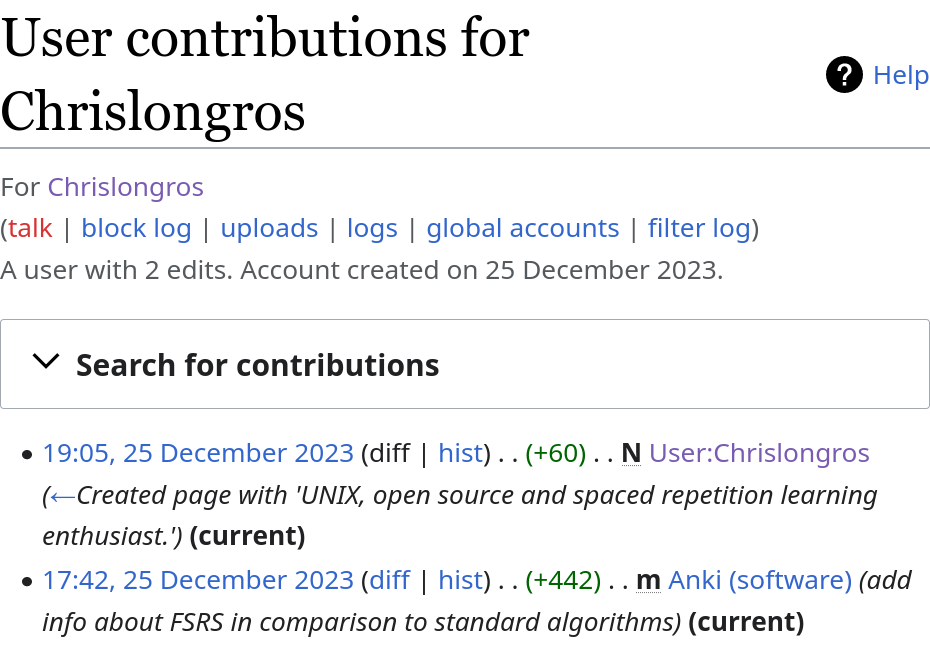Open the logs link
This screenshot has width=930, height=645.
tap(372, 228)
